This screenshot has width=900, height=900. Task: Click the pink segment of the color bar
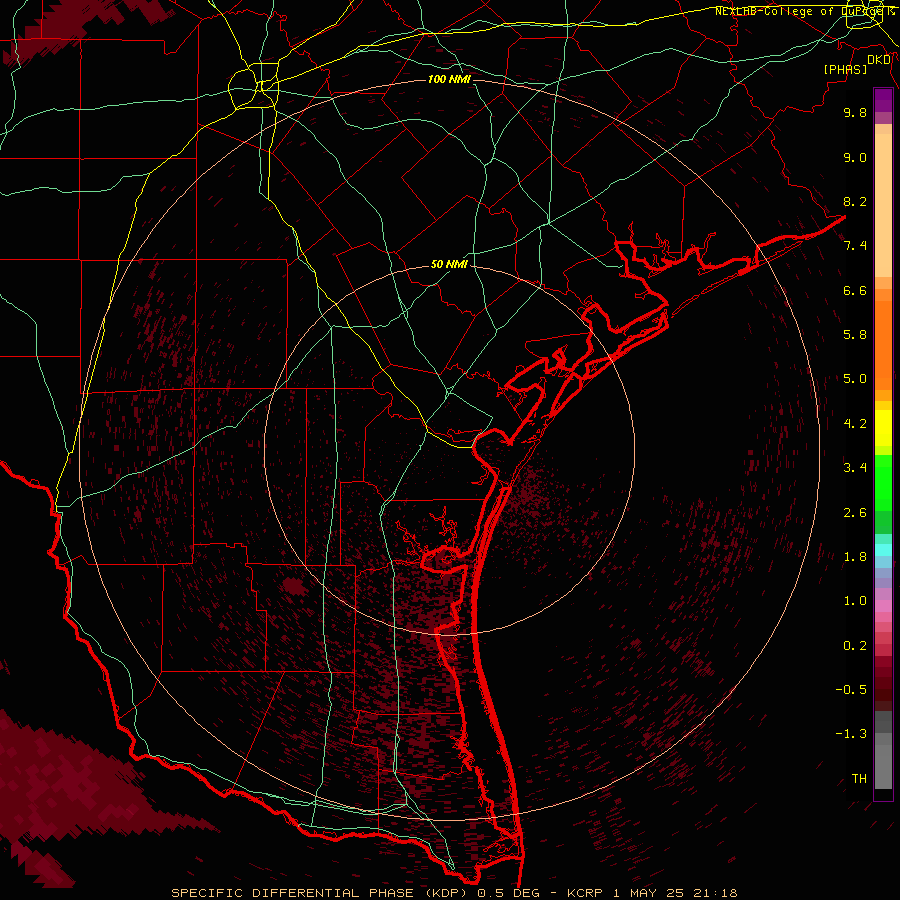[883, 606]
